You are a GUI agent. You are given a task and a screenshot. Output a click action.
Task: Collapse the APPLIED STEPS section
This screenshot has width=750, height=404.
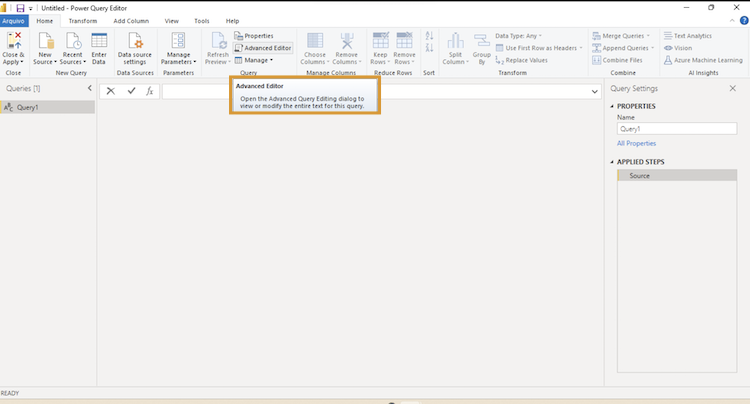pyautogui.click(x=612, y=162)
